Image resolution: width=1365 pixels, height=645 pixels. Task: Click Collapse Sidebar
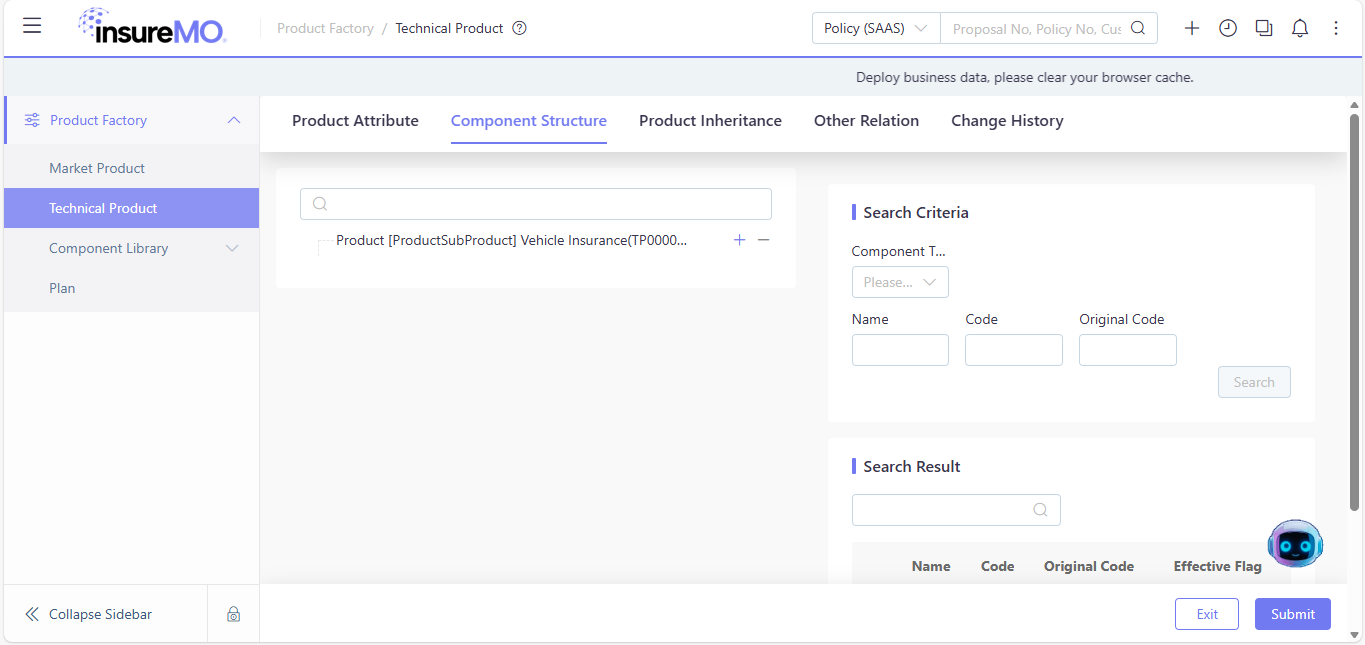pyautogui.click(x=100, y=614)
